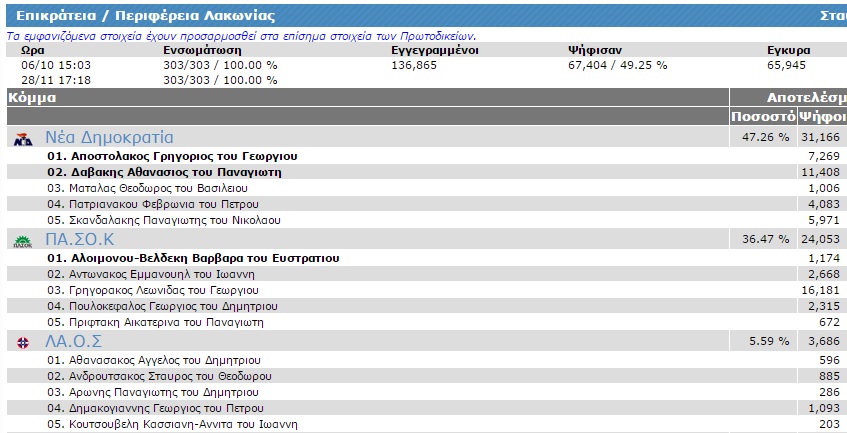Click the Νέα Δημοκρατία party logo

(x=22, y=139)
